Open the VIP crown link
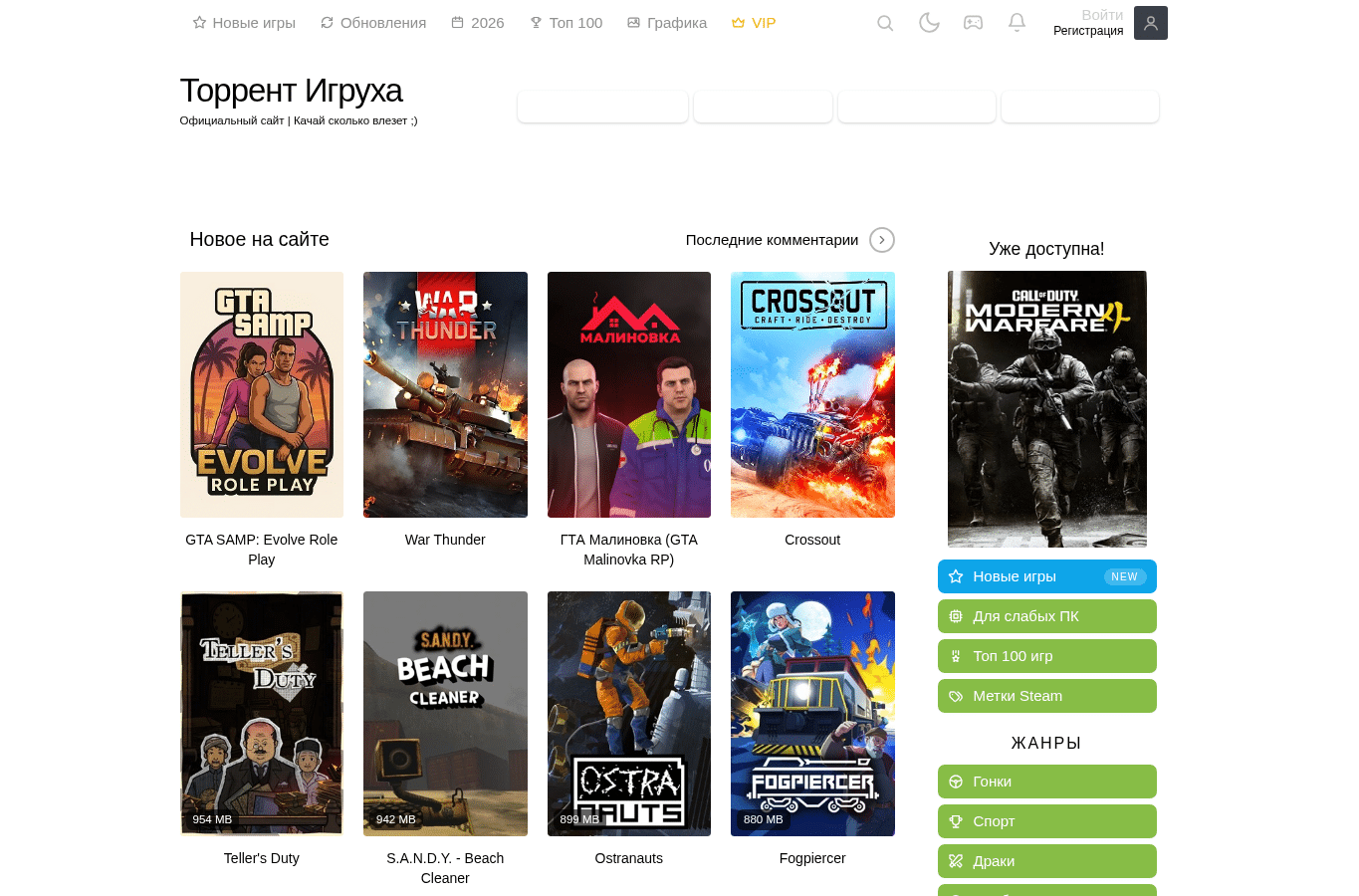1359x896 pixels. [754, 23]
